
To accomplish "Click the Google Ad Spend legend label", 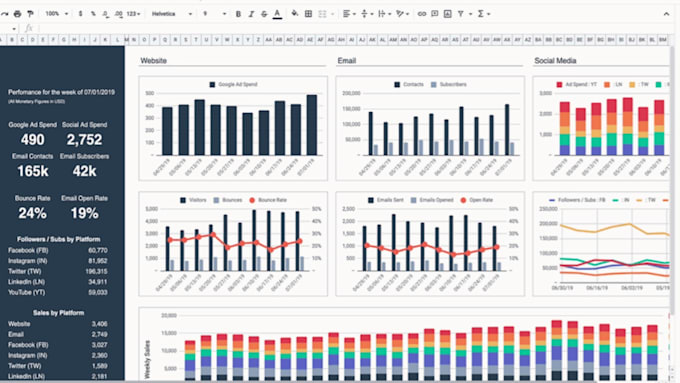I will click(238, 85).
